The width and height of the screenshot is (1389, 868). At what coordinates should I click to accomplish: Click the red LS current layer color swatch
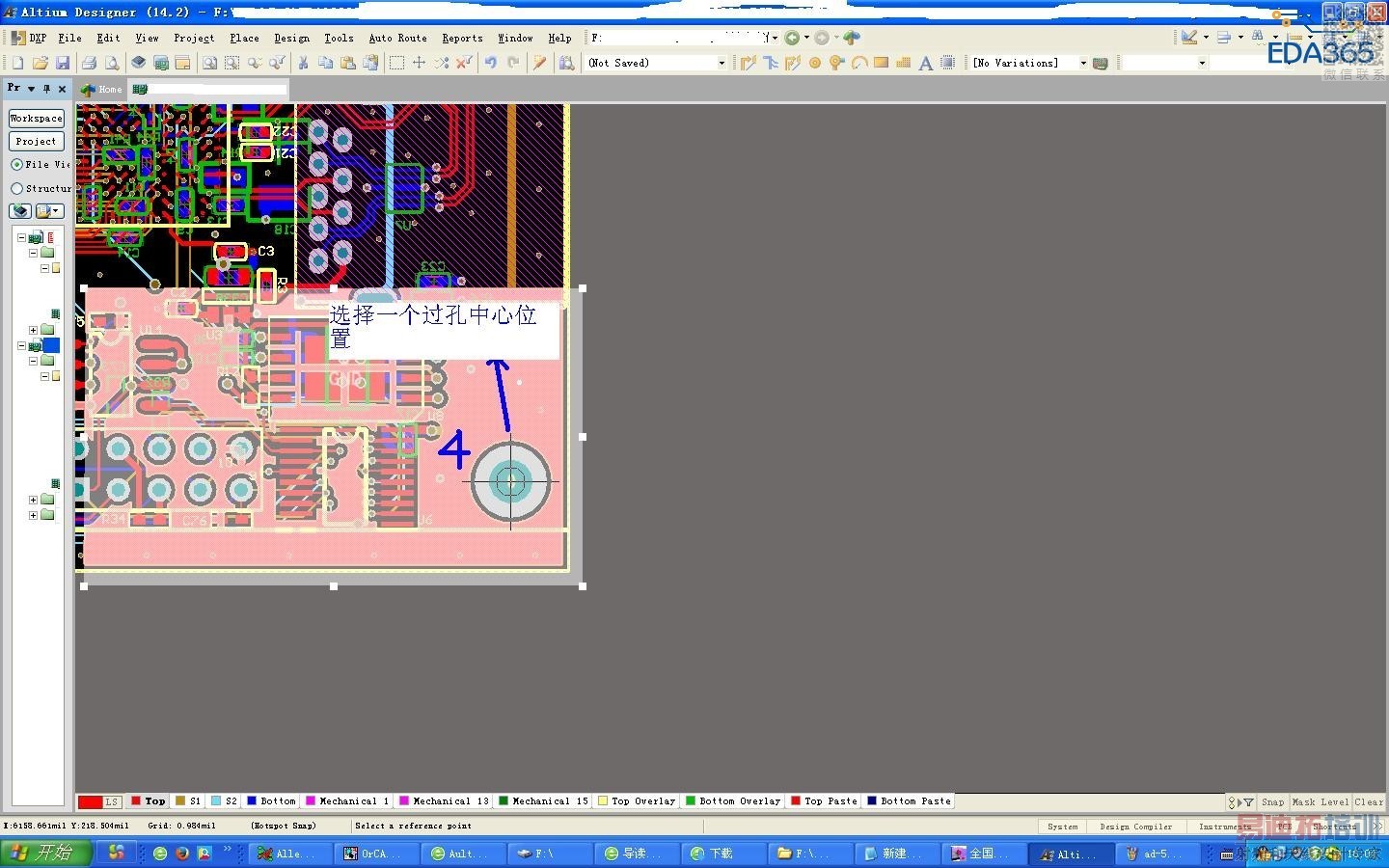click(90, 802)
